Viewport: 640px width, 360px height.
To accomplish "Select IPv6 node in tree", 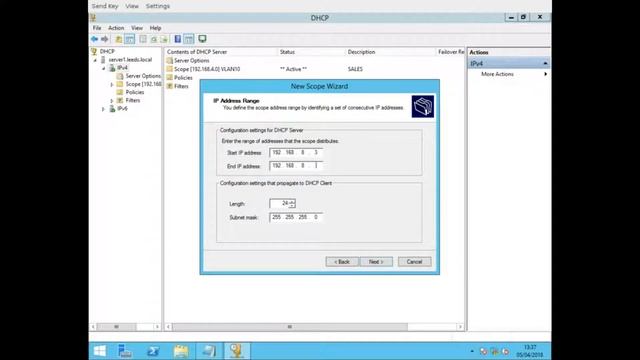I will (122, 109).
